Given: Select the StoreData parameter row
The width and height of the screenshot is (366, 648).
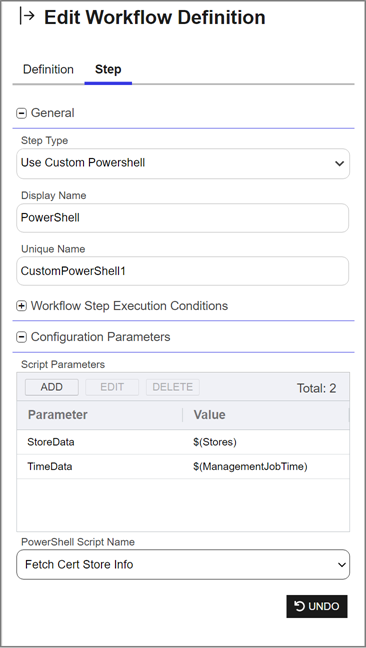Looking at the screenshot, I should coord(183,442).
